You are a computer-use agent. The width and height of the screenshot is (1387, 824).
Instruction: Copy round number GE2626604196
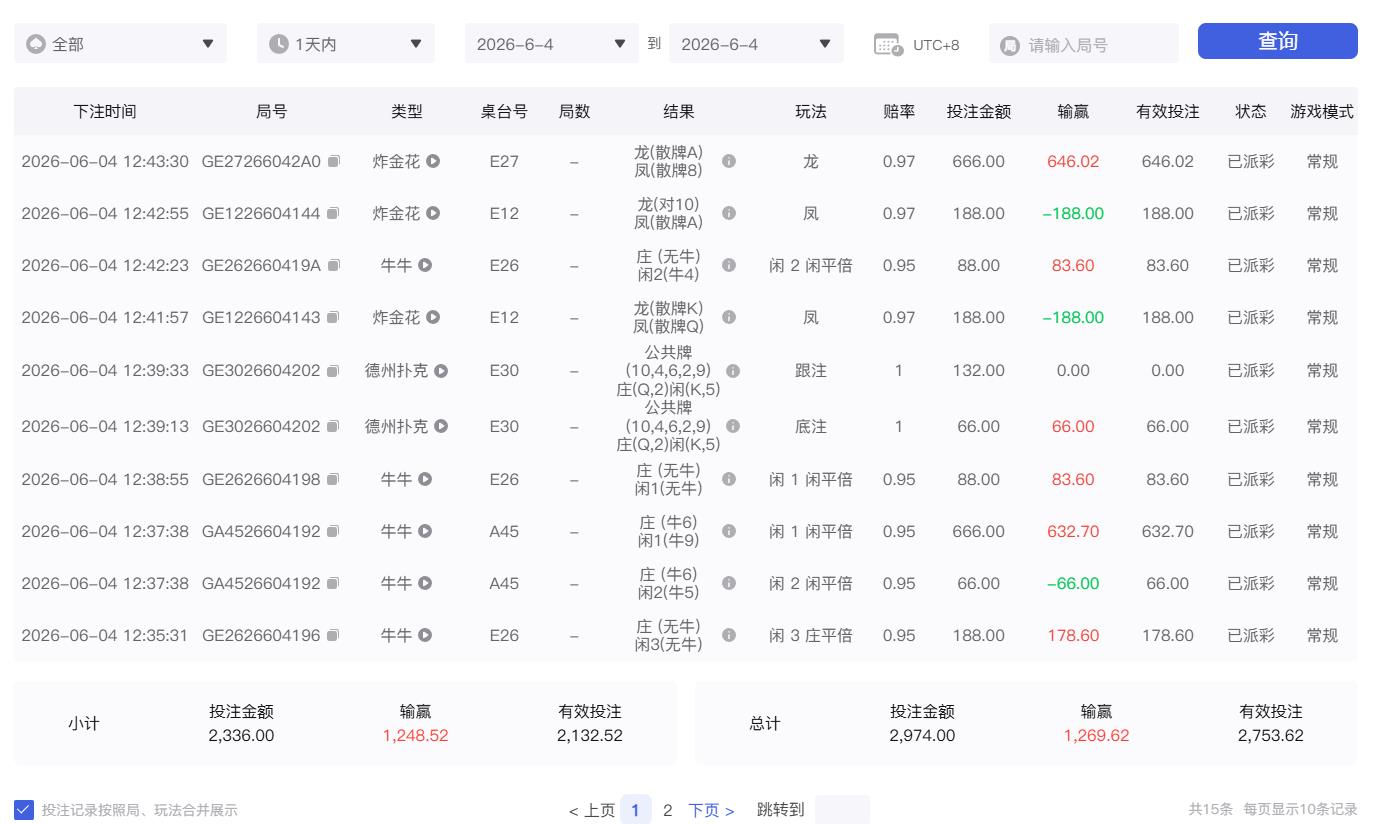point(334,635)
